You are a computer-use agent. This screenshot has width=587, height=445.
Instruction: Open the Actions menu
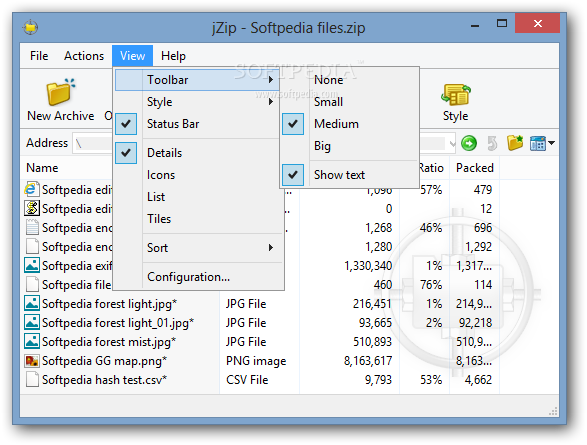pyautogui.click(x=84, y=56)
